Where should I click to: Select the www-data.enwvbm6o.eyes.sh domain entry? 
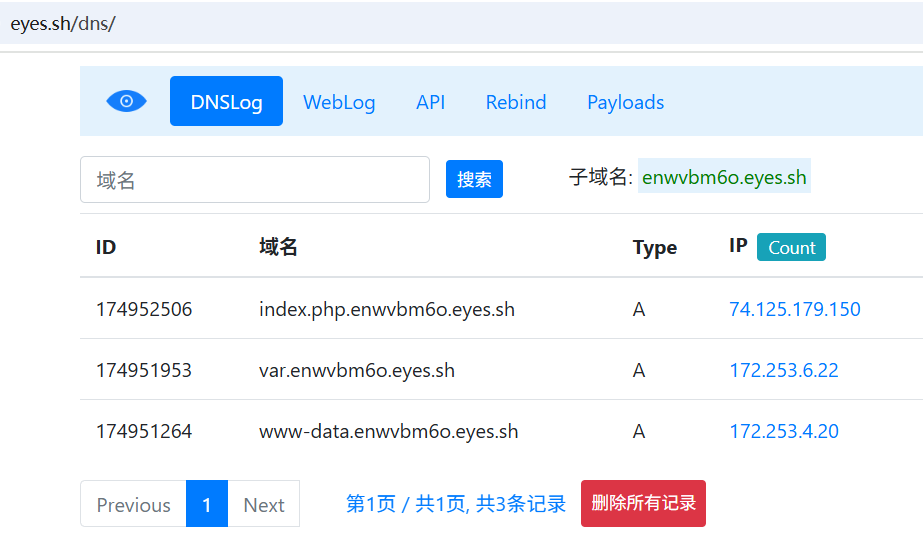click(388, 431)
